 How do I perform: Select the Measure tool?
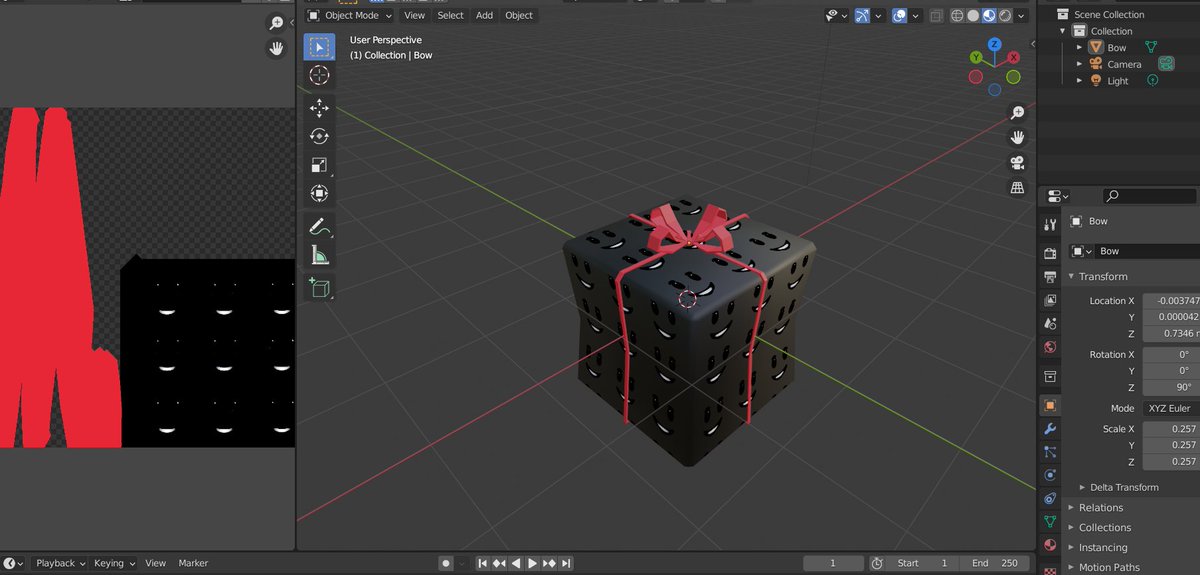pyautogui.click(x=319, y=255)
